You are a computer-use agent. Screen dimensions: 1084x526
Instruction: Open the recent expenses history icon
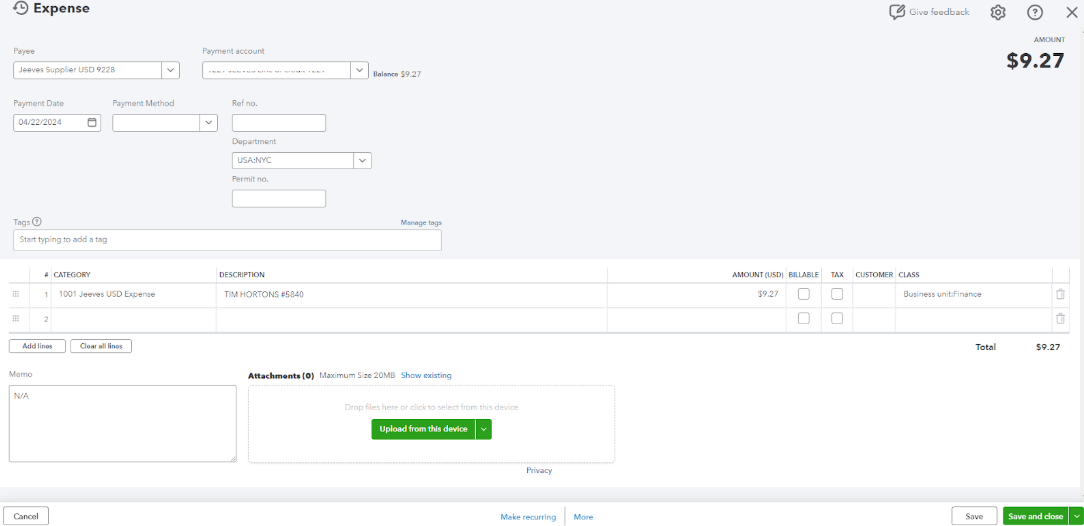(x=20, y=9)
